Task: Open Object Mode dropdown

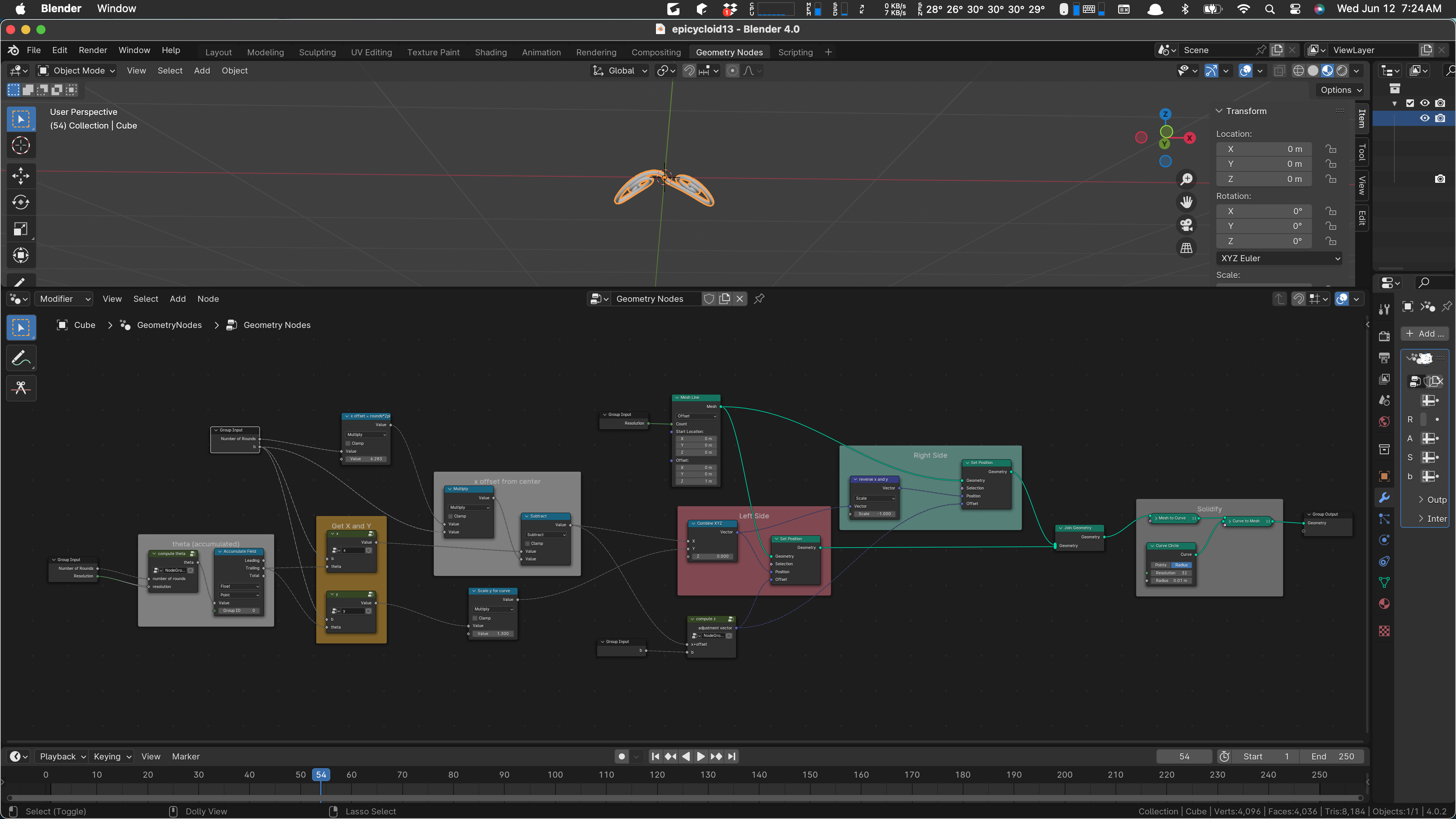Action: coord(76,71)
